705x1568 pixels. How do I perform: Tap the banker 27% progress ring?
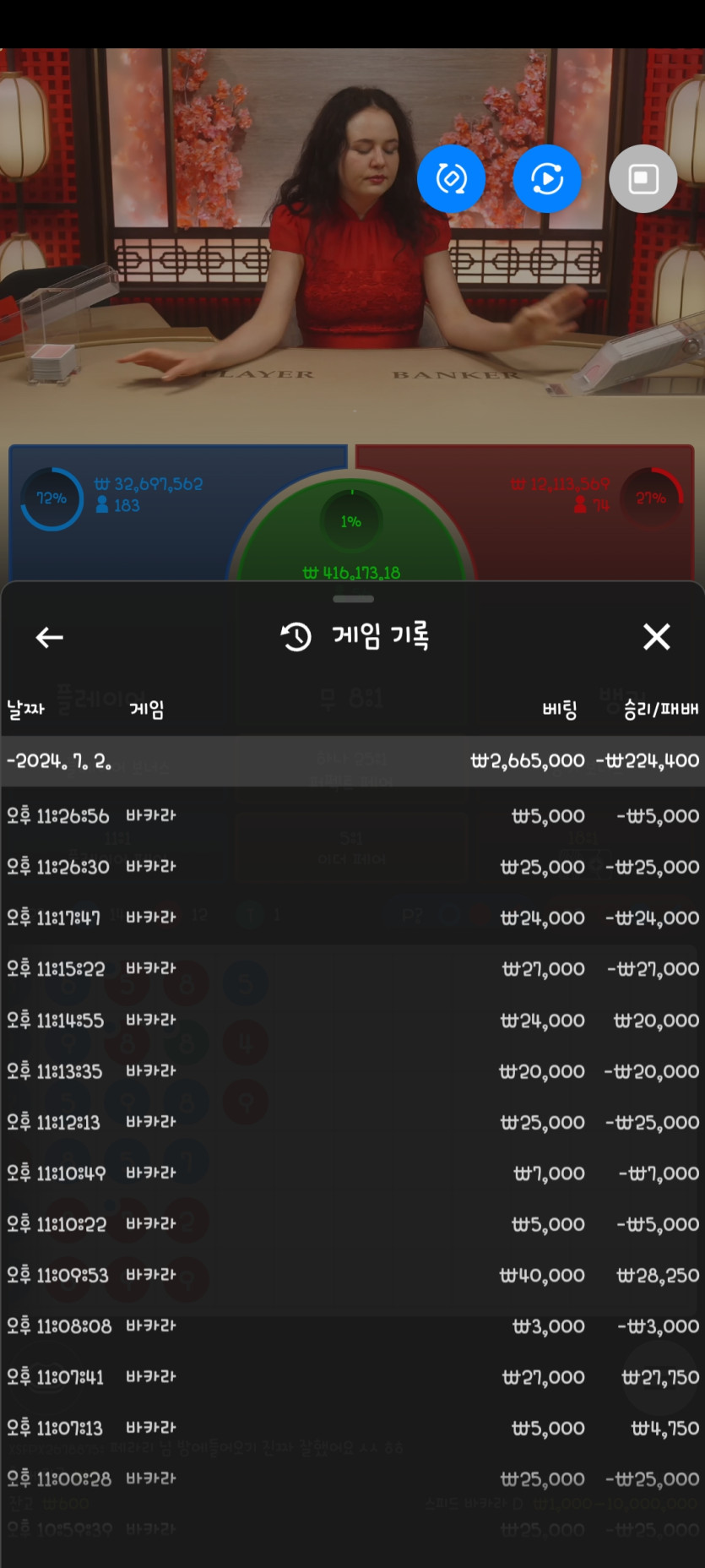click(651, 498)
